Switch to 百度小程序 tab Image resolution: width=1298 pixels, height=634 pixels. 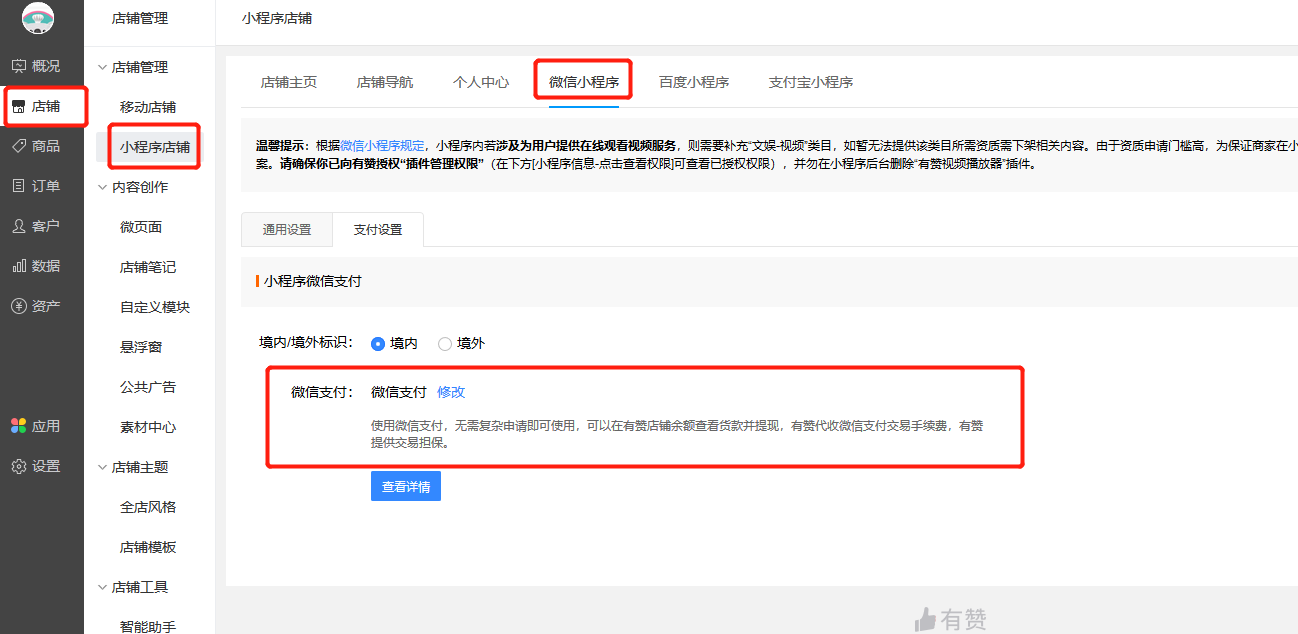point(694,82)
